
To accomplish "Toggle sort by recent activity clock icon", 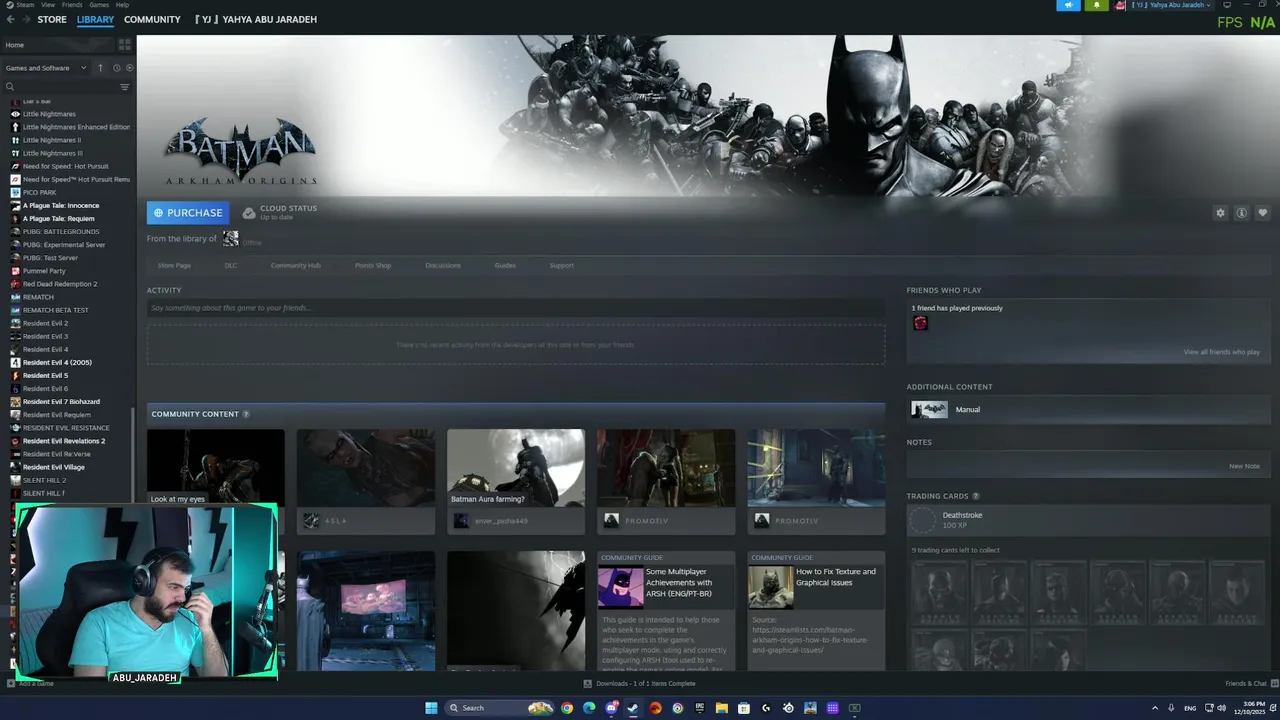I will click(116, 68).
